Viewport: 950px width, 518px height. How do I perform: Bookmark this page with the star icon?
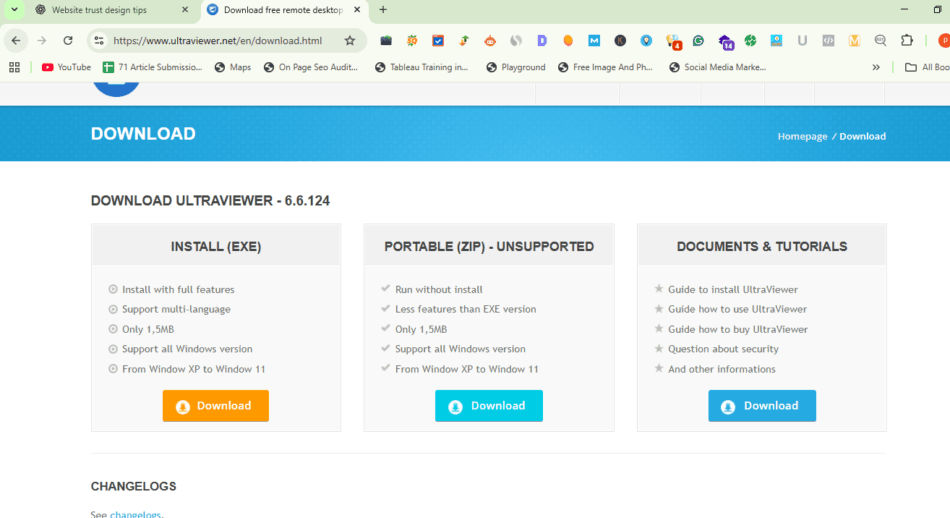point(350,41)
